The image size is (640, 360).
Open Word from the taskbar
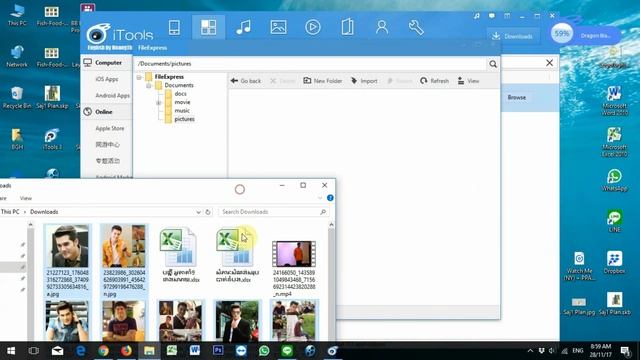point(195,351)
